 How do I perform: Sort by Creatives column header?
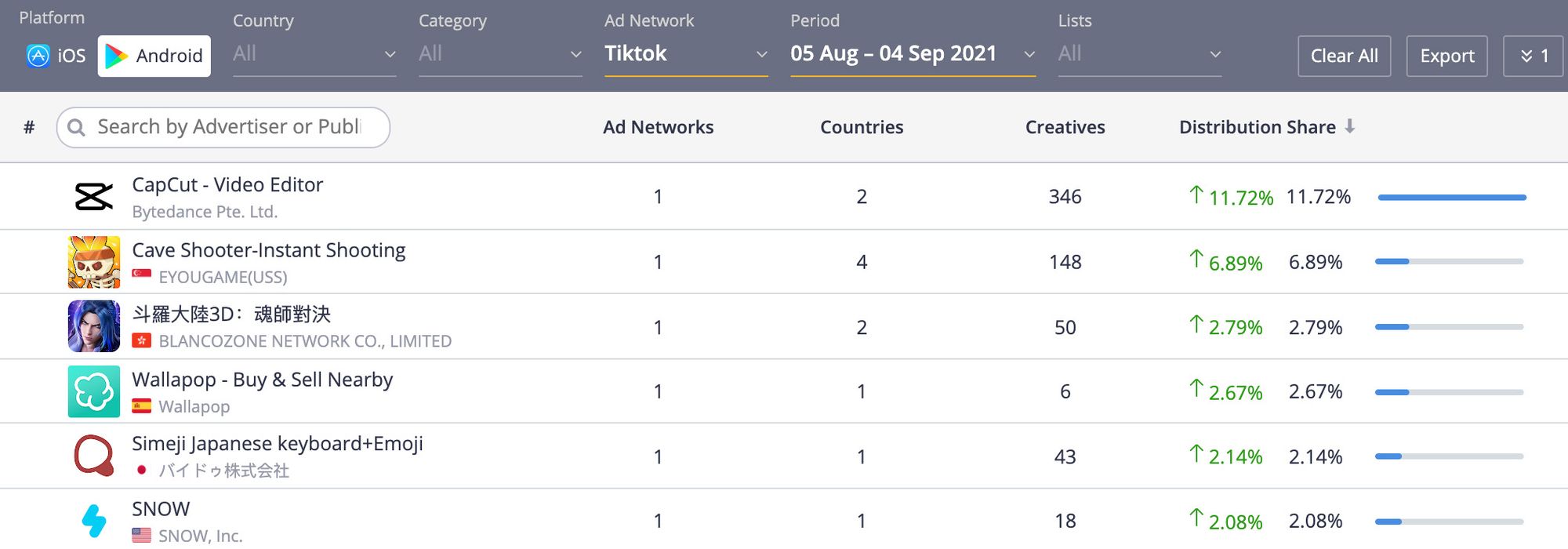[x=1065, y=127]
